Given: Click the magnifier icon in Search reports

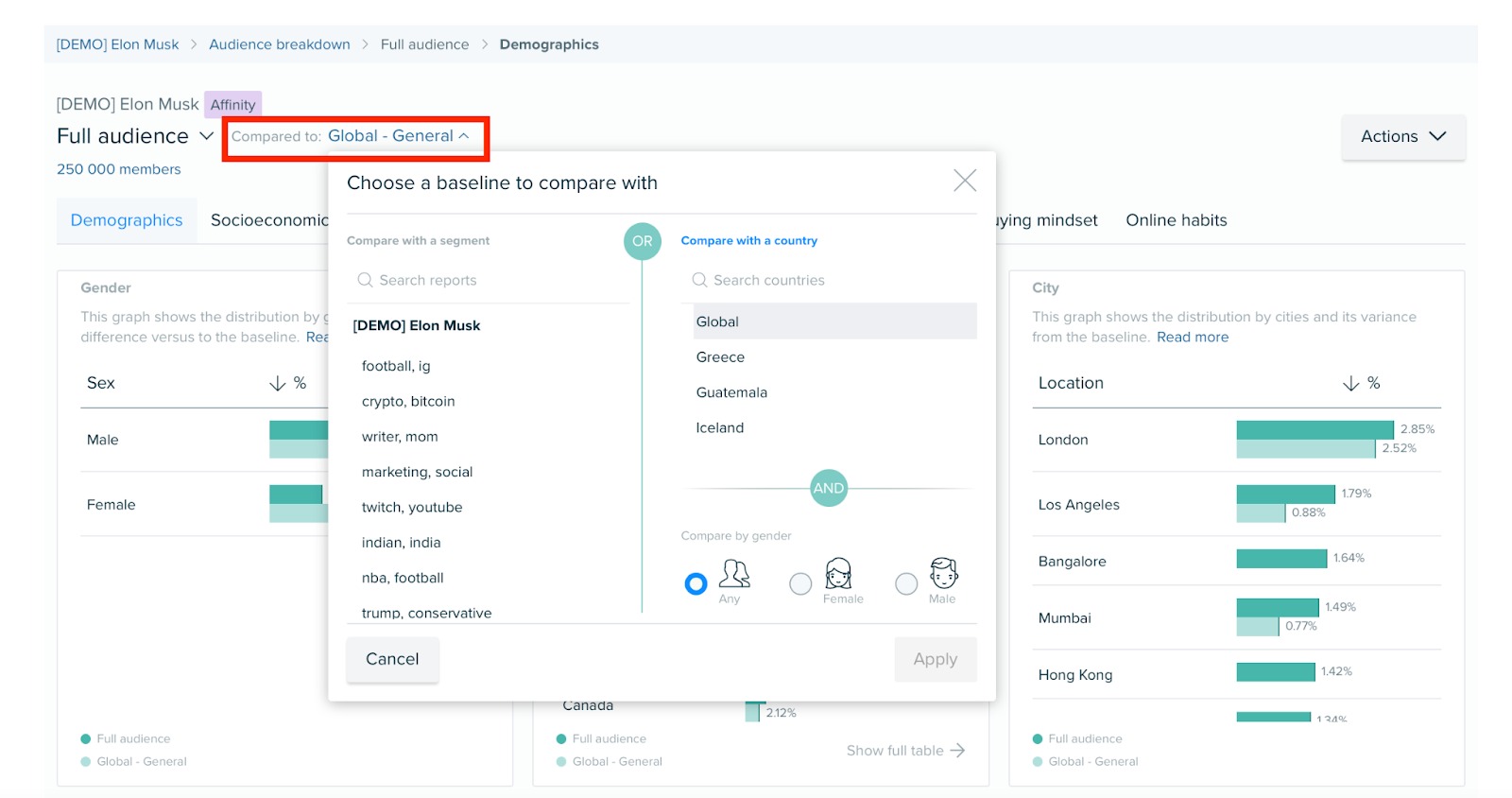Looking at the screenshot, I should click(365, 280).
